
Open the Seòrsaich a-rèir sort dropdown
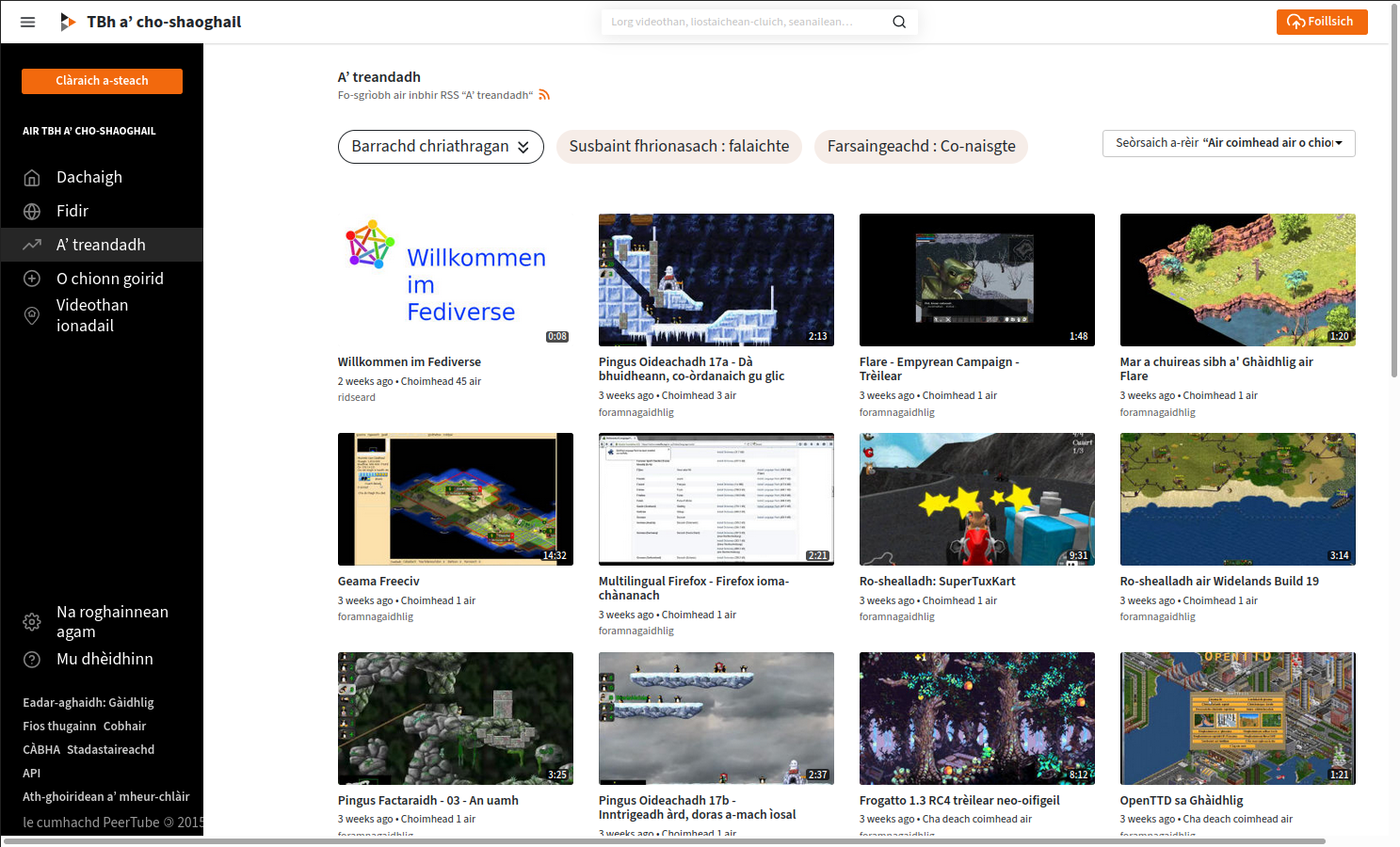(1228, 143)
